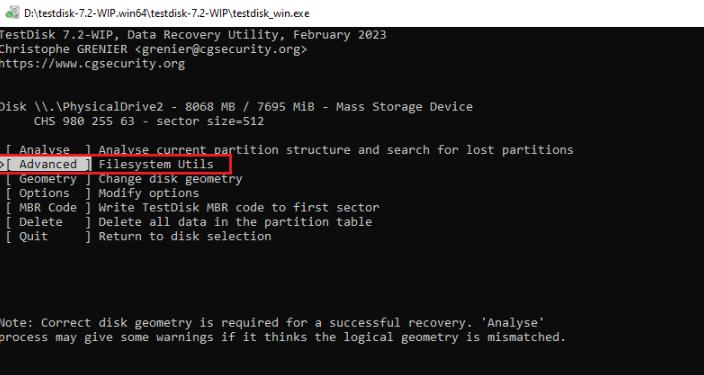The image size is (704, 375).
Task: Click 'Return to disk selection' text
Action: [x=185, y=236]
